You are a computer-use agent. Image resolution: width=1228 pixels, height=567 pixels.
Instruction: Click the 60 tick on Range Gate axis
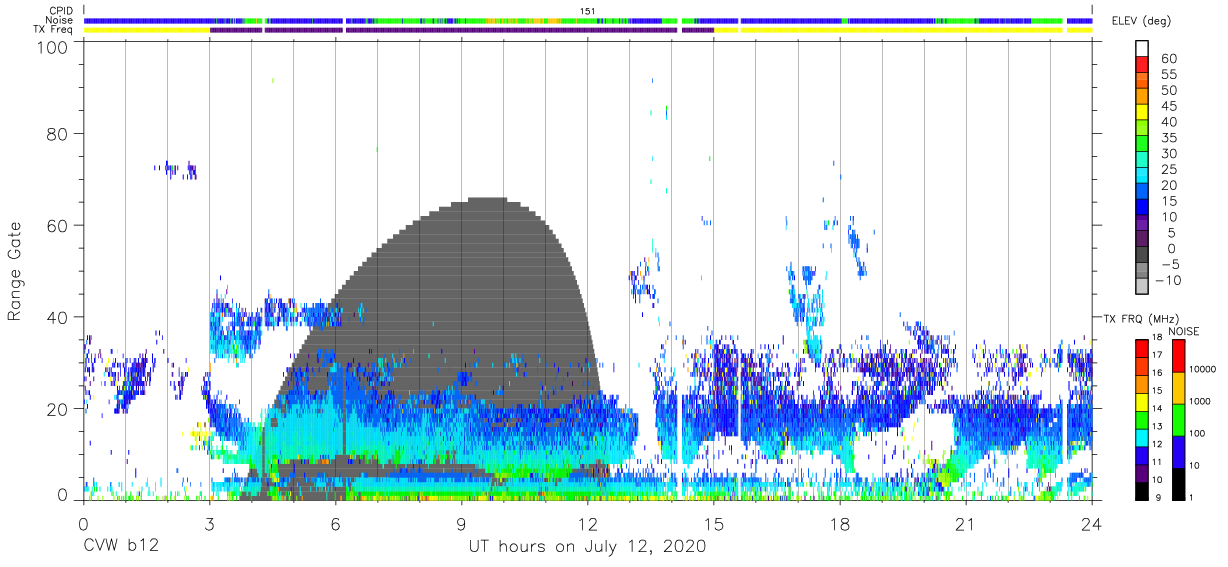(x=58, y=225)
